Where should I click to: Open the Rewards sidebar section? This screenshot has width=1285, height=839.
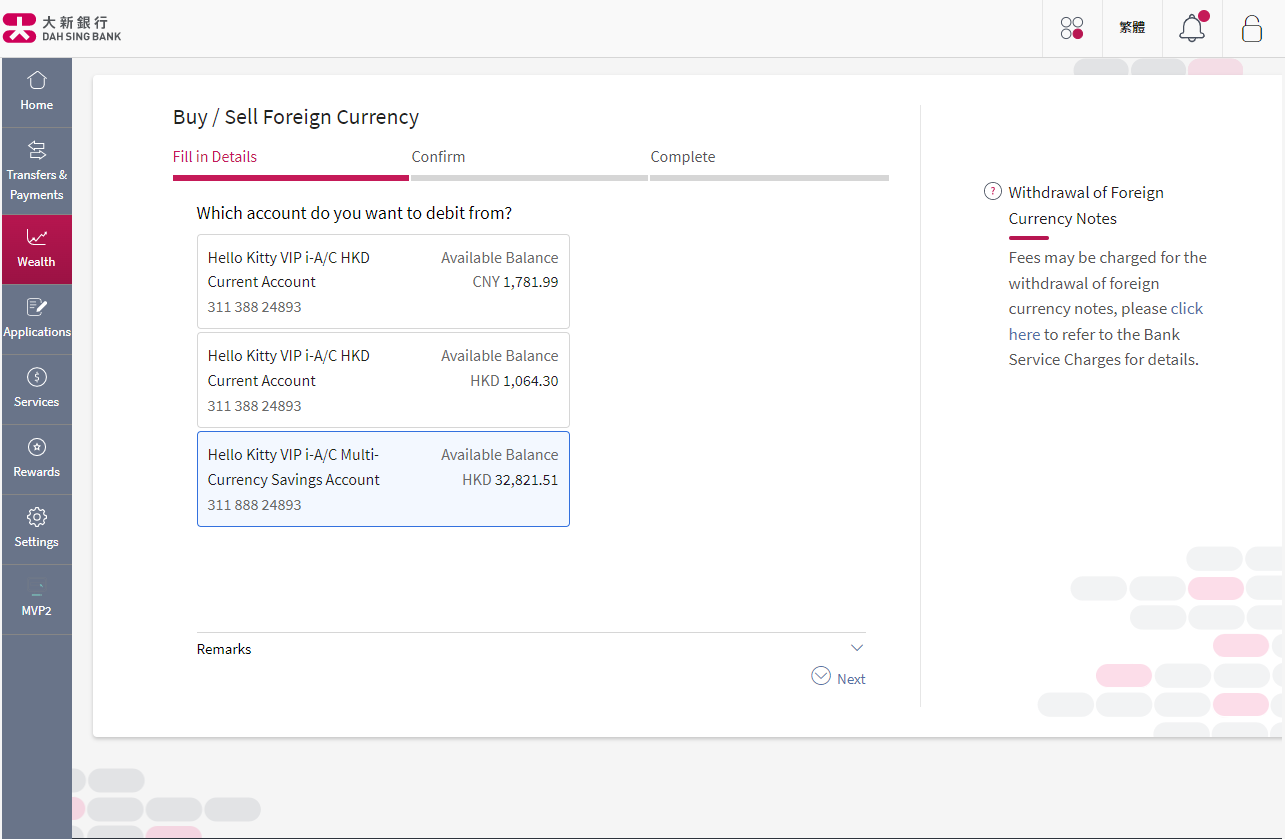click(36, 459)
